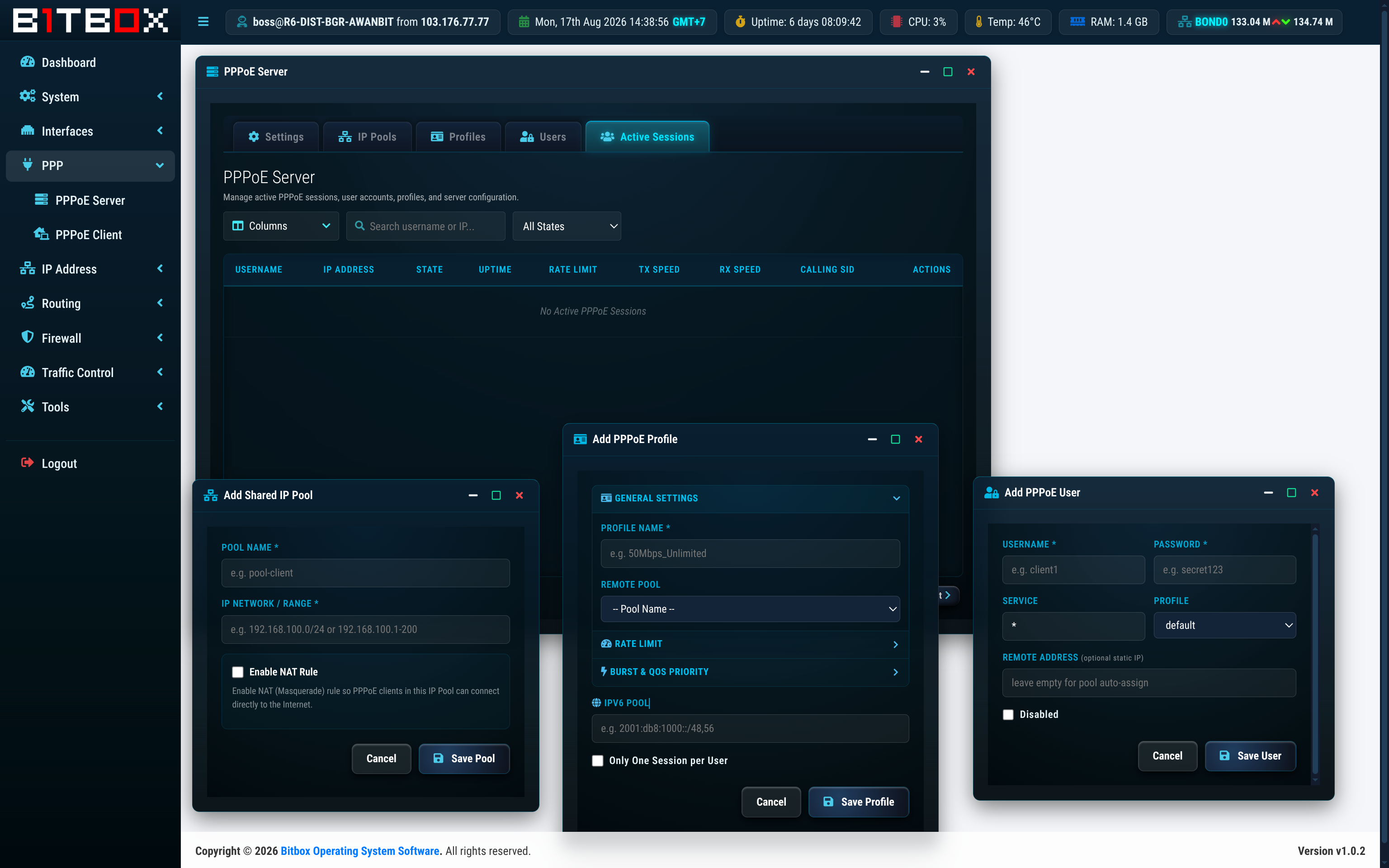Click the Save Pool button
This screenshot has width=1389, height=868.
point(464,758)
